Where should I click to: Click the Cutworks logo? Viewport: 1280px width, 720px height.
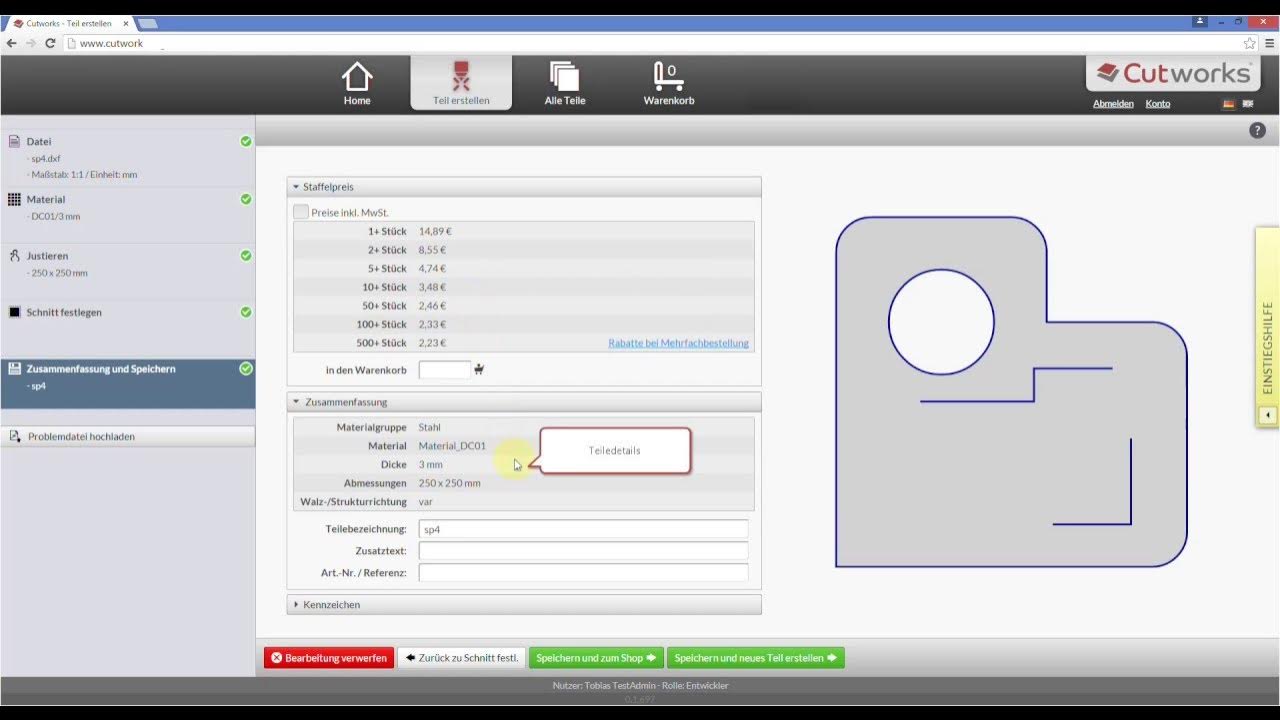(x=1173, y=73)
